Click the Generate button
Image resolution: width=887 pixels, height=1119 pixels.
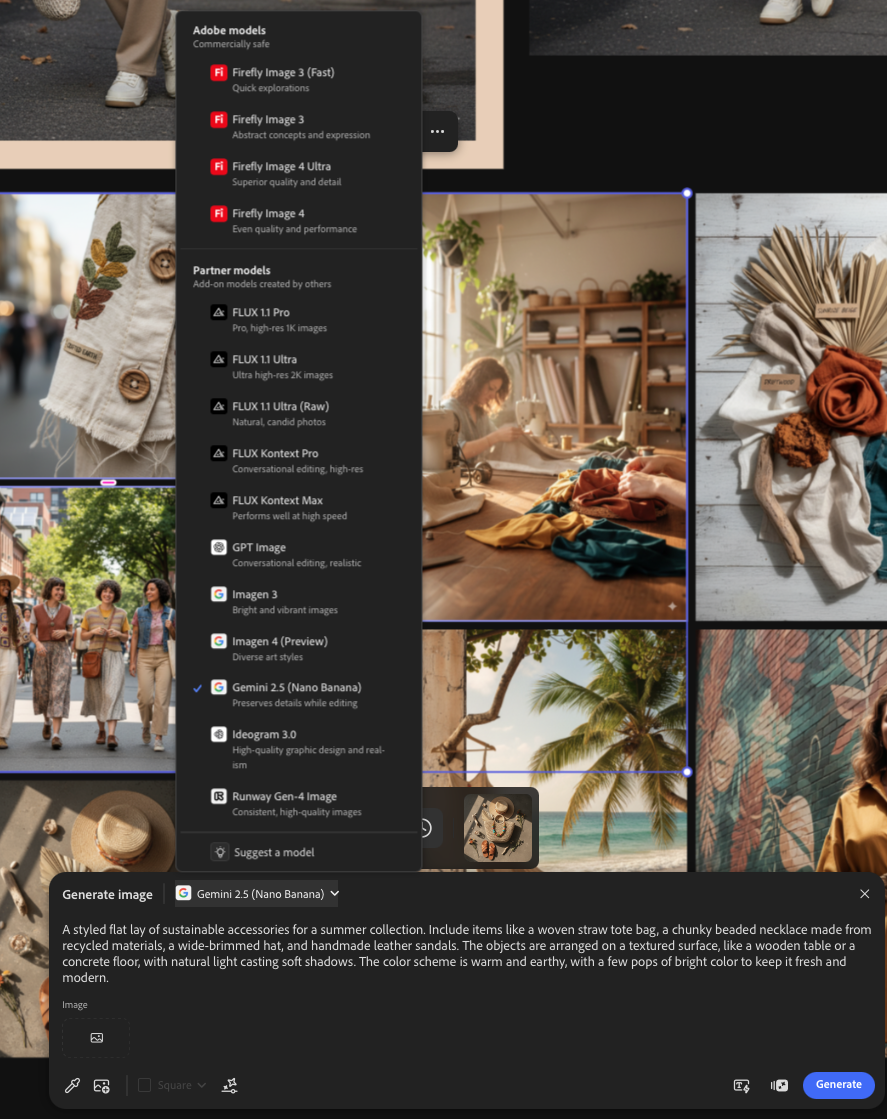pyautogui.click(x=838, y=1085)
